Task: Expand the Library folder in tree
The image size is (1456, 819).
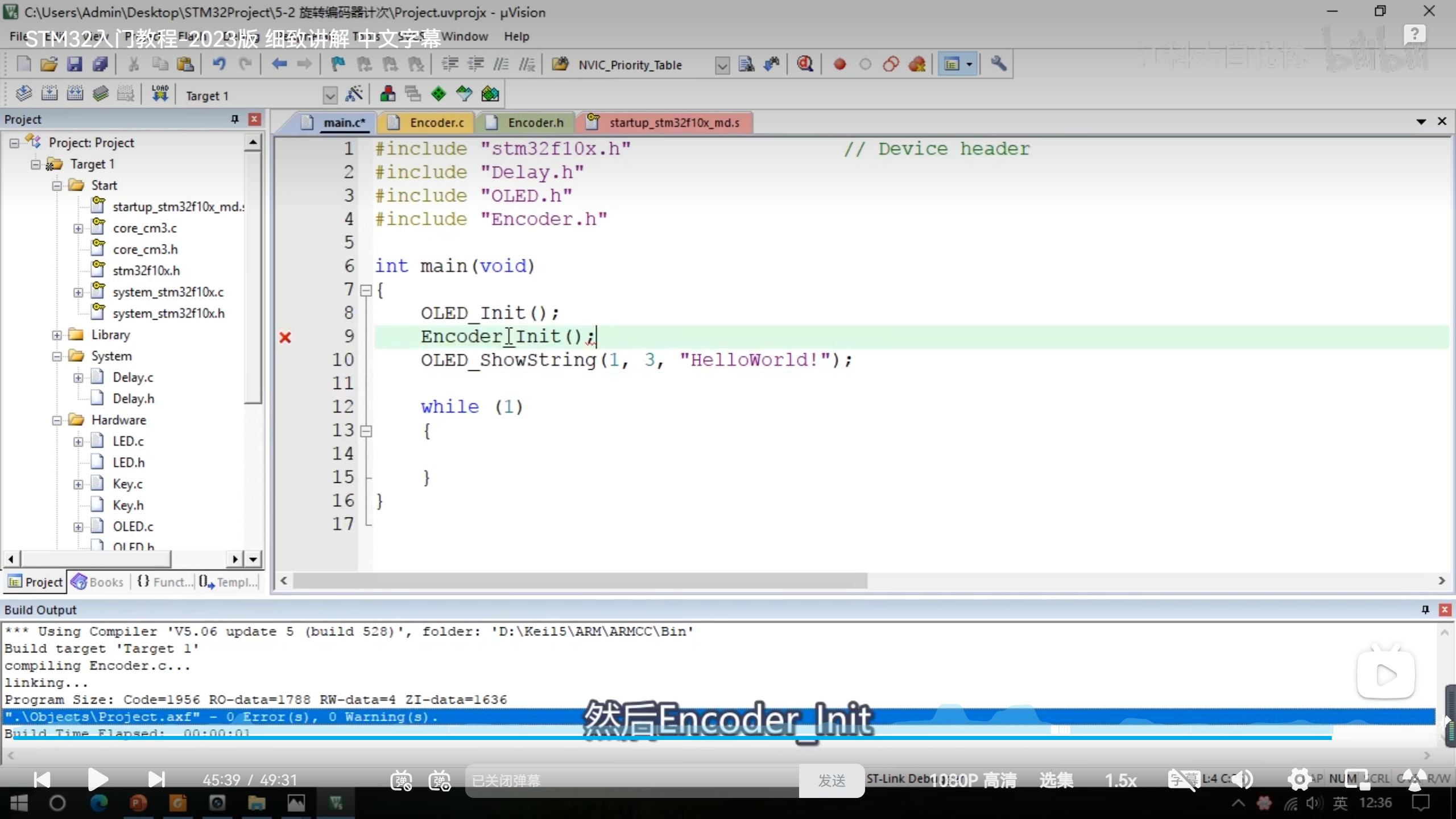Action: (x=57, y=335)
